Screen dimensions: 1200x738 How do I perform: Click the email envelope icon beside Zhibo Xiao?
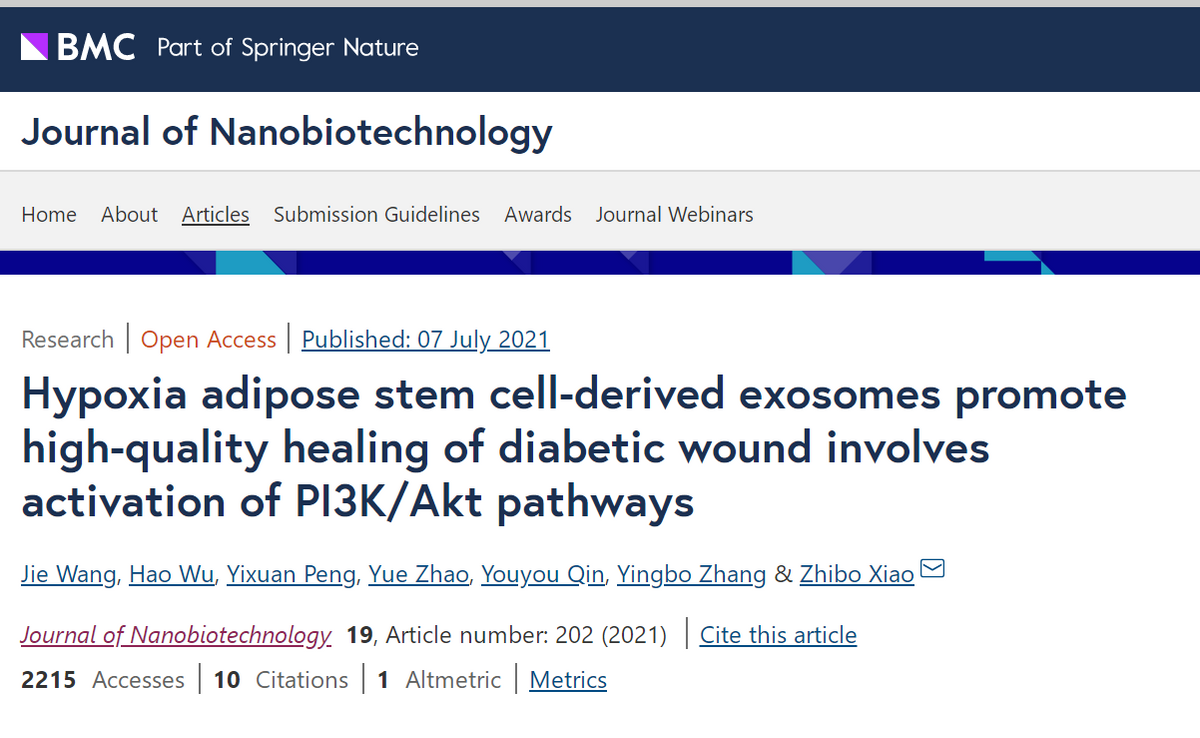tap(932, 570)
